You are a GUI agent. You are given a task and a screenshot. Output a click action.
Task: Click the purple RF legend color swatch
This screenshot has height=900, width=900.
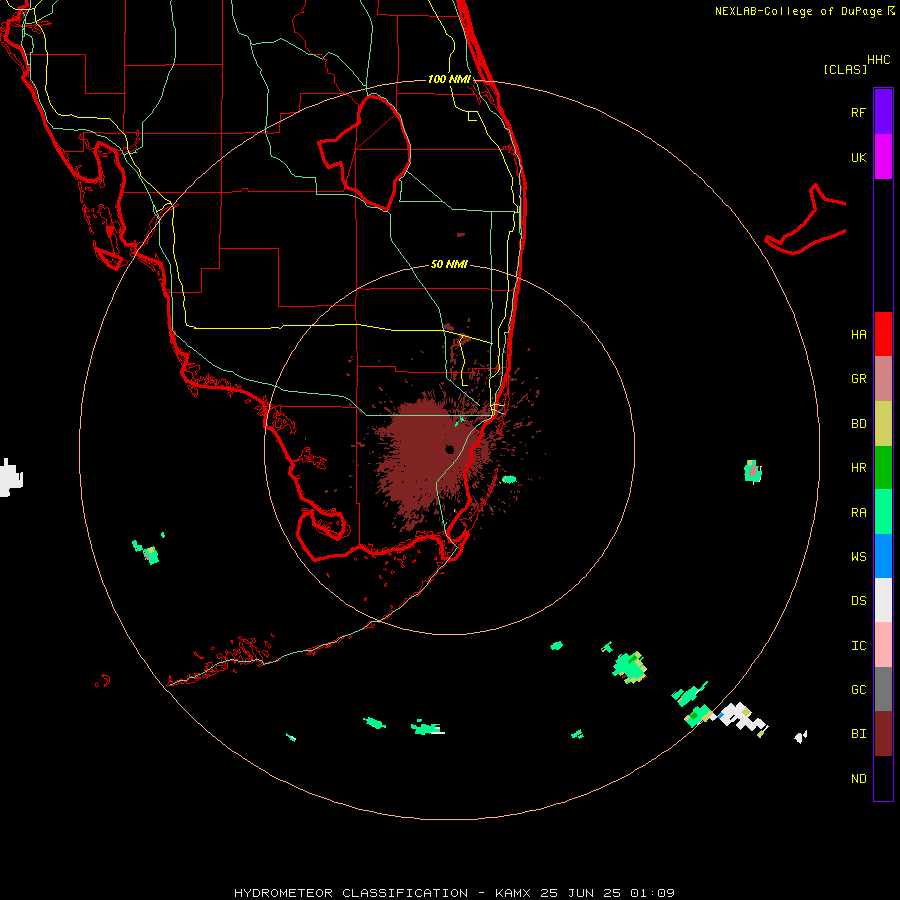883,112
